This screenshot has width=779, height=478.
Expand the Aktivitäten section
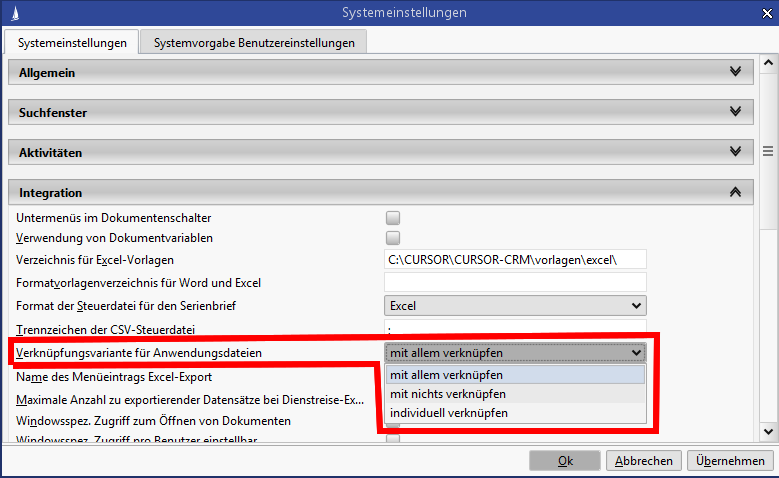(x=736, y=152)
